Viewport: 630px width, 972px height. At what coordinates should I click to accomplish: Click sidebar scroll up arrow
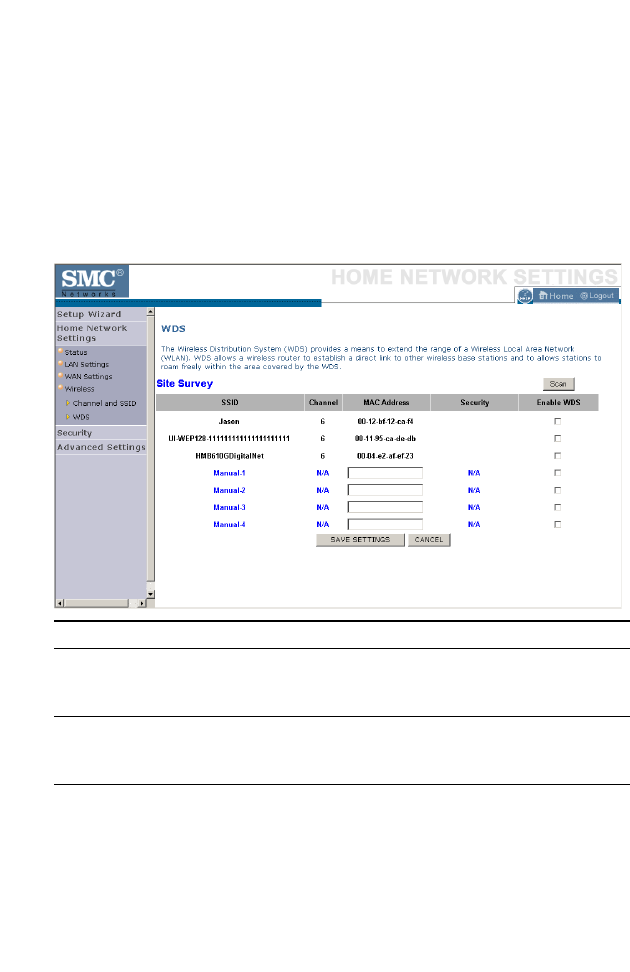(x=150, y=311)
